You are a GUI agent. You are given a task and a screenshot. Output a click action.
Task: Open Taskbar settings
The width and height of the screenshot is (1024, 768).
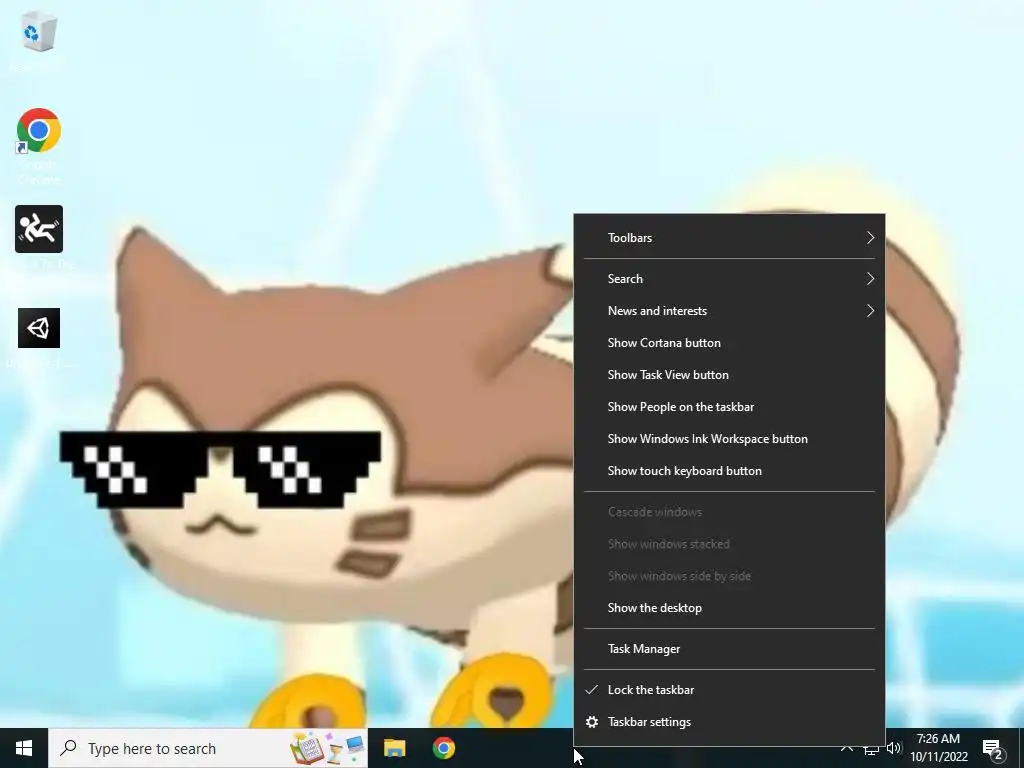[729, 722]
